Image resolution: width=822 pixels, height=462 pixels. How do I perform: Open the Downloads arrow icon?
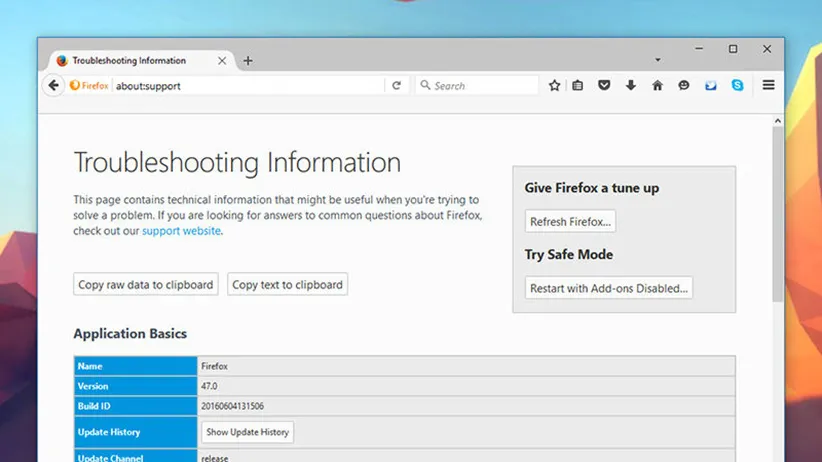[x=631, y=86]
